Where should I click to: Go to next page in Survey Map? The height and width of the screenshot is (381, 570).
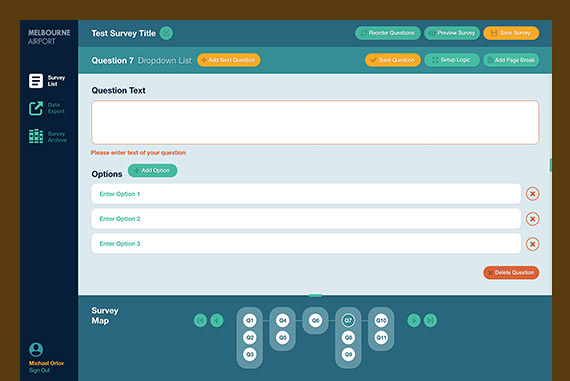pyautogui.click(x=414, y=320)
